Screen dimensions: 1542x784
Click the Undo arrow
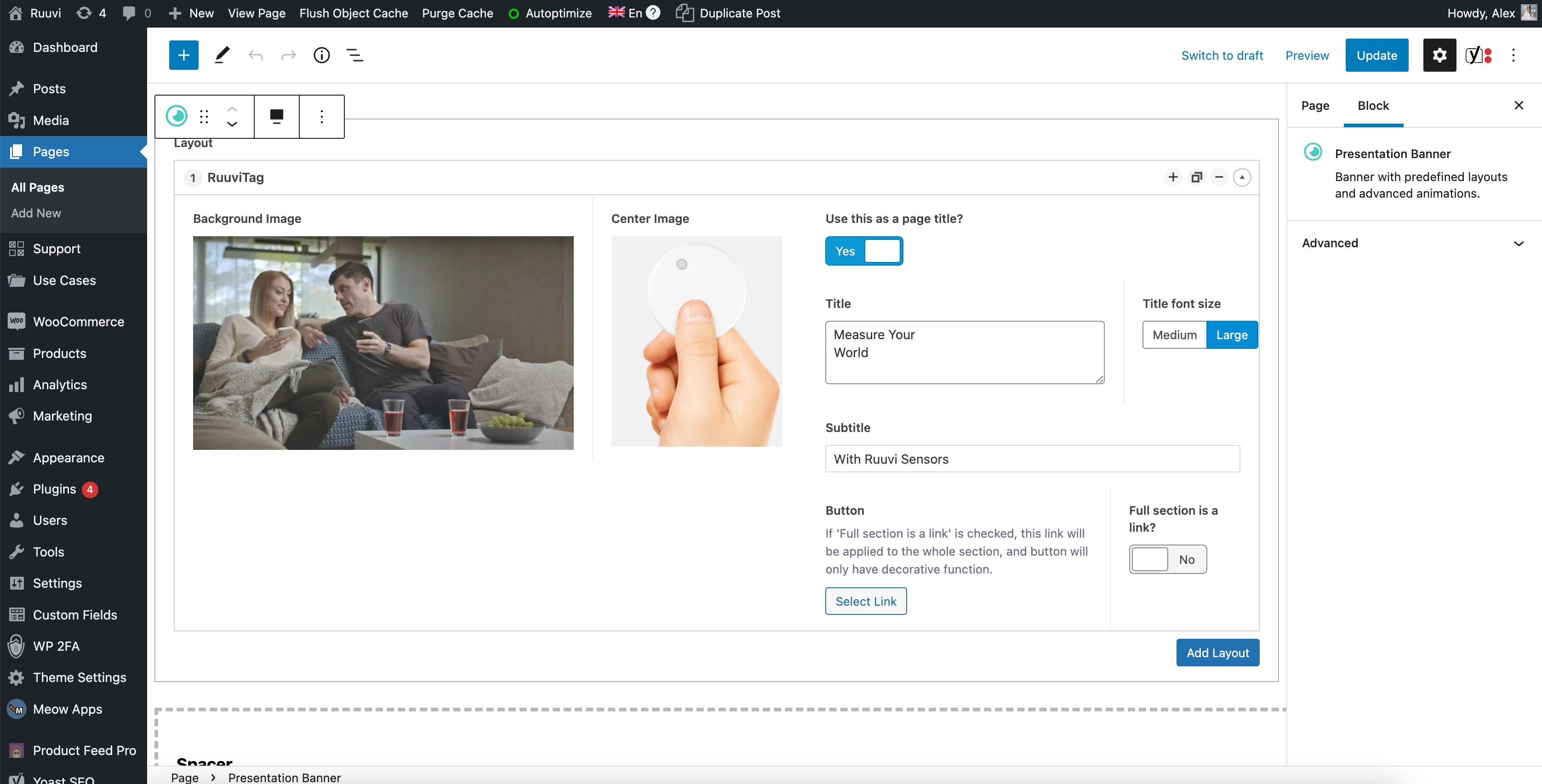point(256,55)
